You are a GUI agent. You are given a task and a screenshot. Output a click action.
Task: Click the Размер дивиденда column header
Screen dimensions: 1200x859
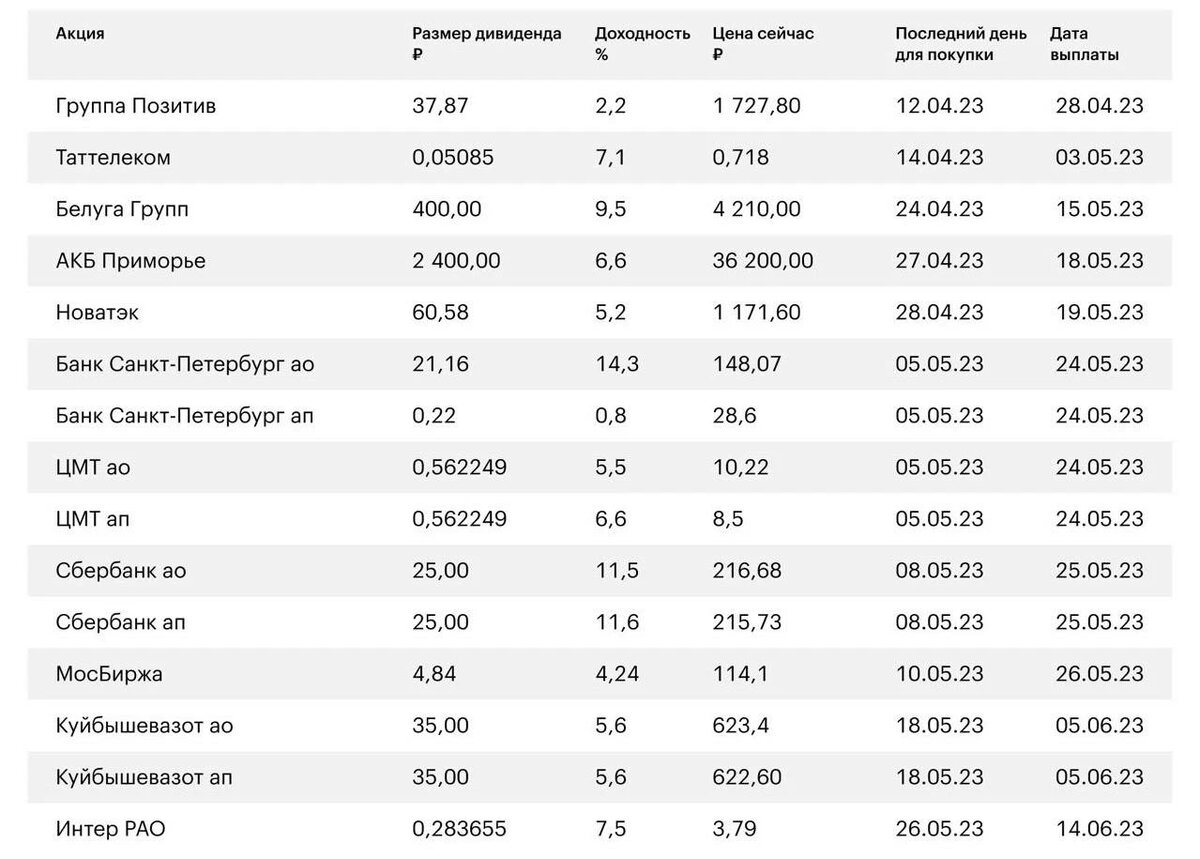coord(487,44)
